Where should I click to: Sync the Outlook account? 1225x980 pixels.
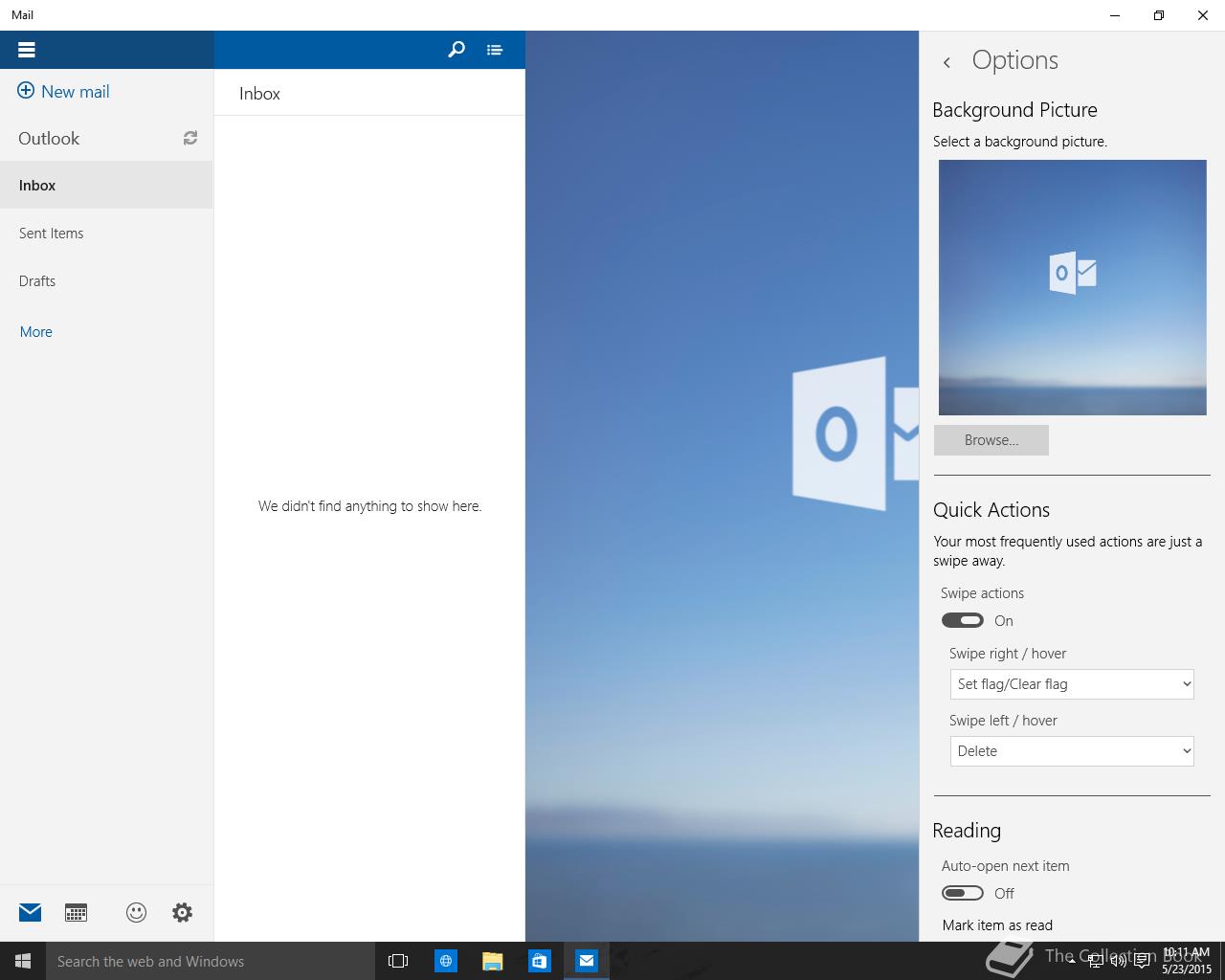pyautogui.click(x=190, y=138)
